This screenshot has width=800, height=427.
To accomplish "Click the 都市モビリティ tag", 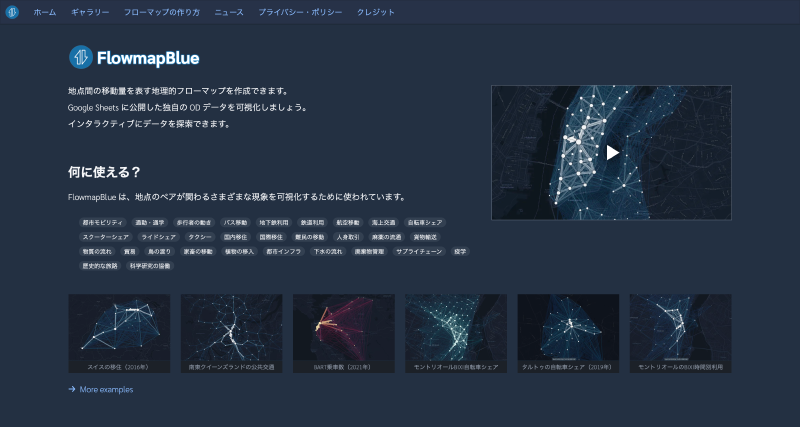I will tap(103, 222).
